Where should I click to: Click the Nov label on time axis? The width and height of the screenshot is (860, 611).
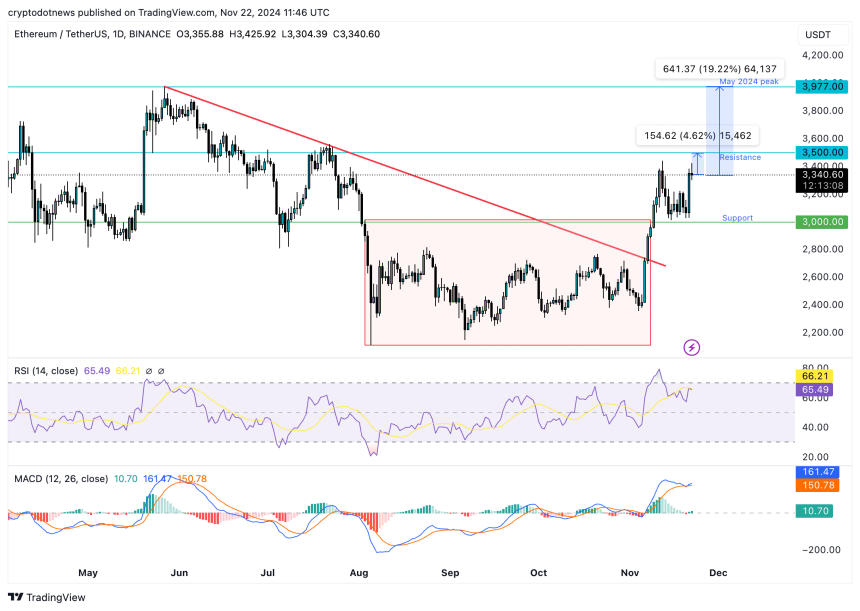click(x=629, y=573)
